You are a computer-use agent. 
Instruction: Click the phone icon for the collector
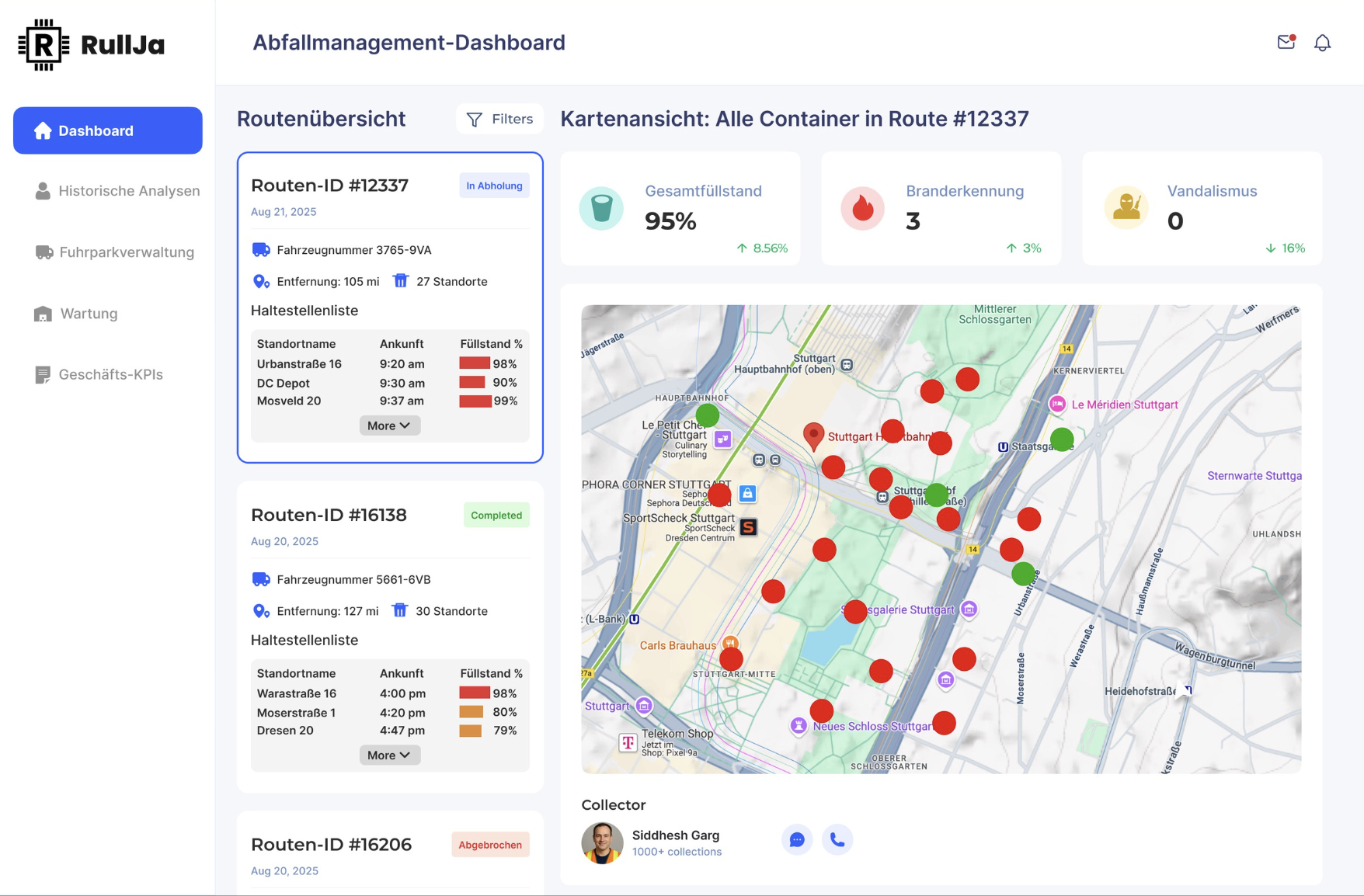pyautogui.click(x=837, y=839)
